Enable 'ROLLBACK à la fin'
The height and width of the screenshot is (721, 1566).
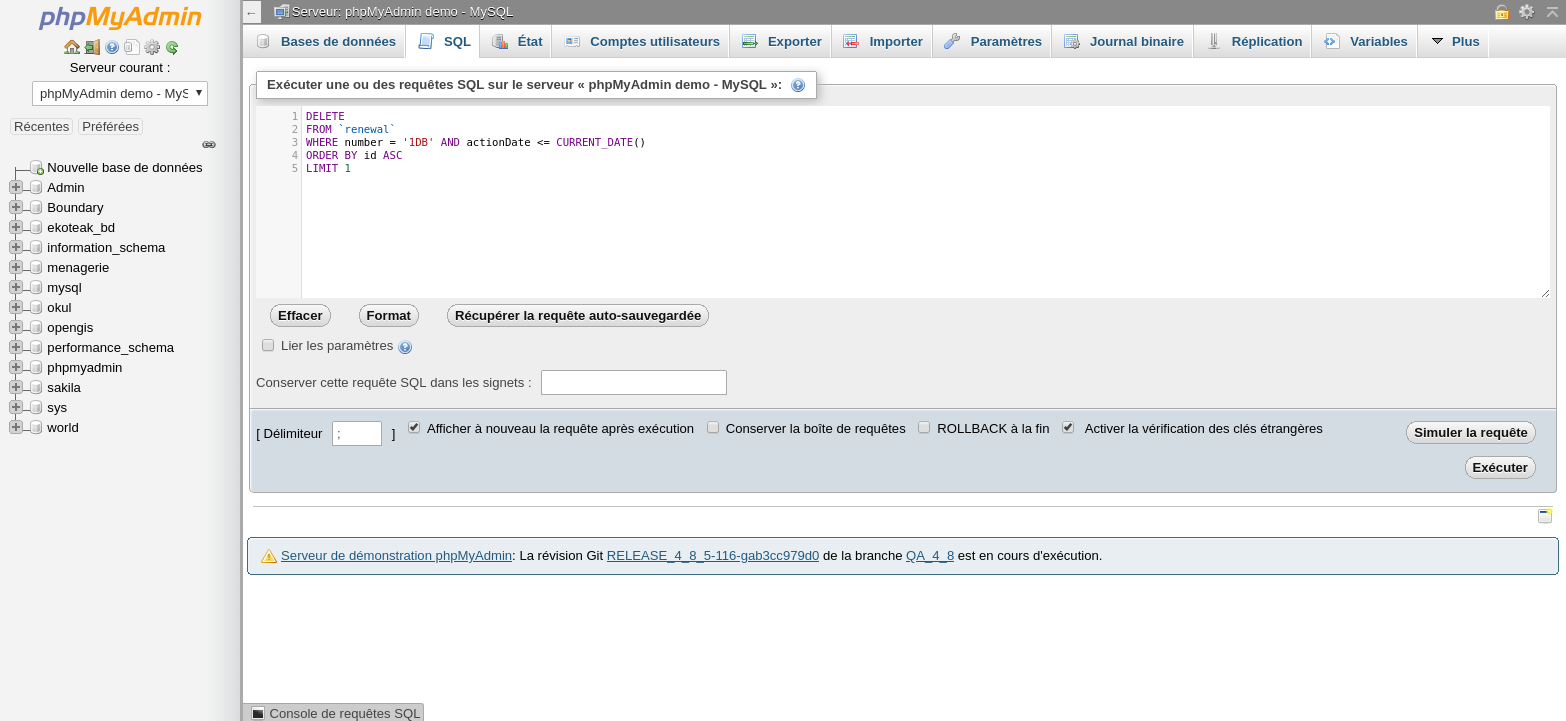click(x=924, y=427)
